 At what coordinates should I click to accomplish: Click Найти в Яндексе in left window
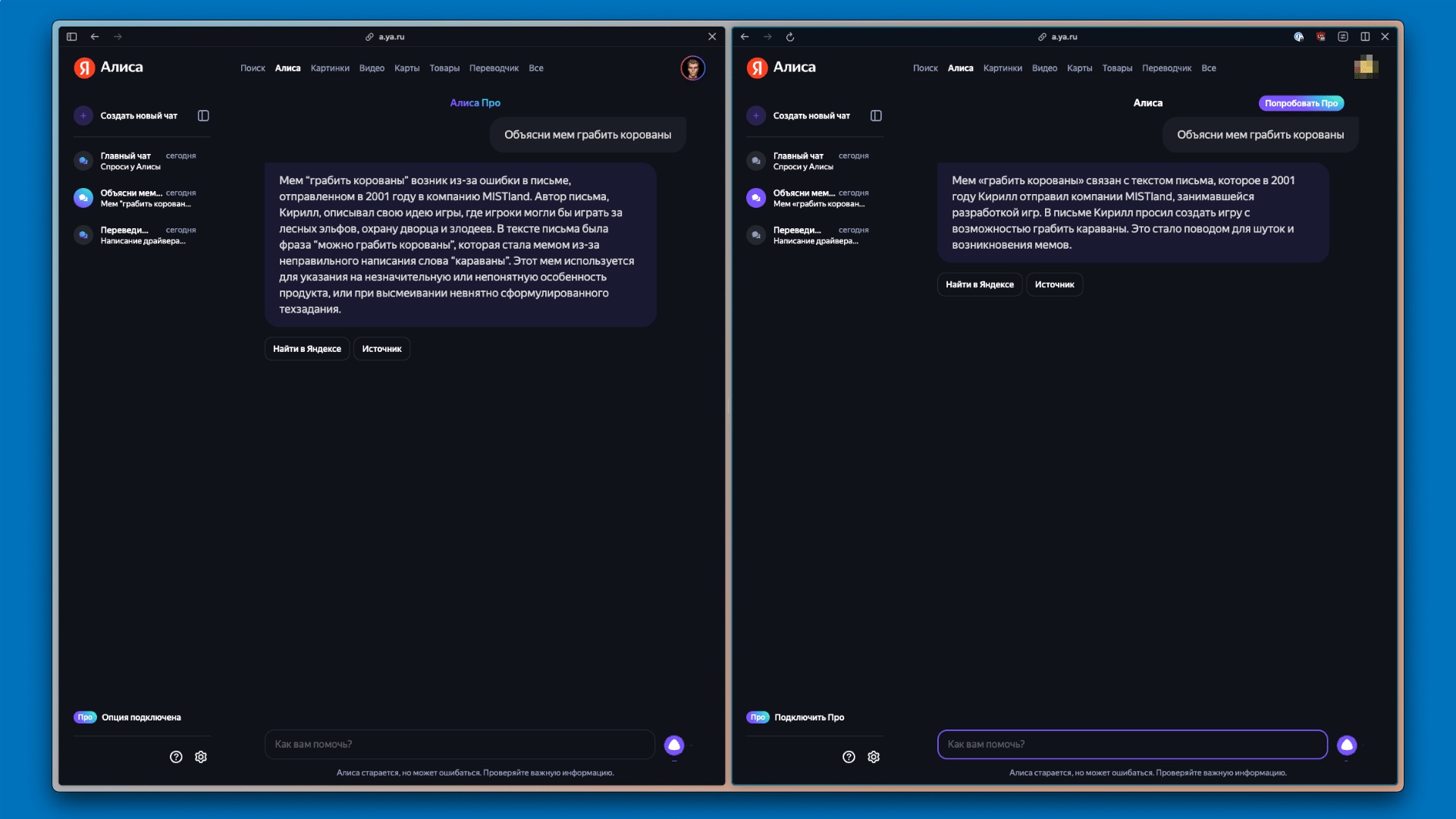point(307,349)
